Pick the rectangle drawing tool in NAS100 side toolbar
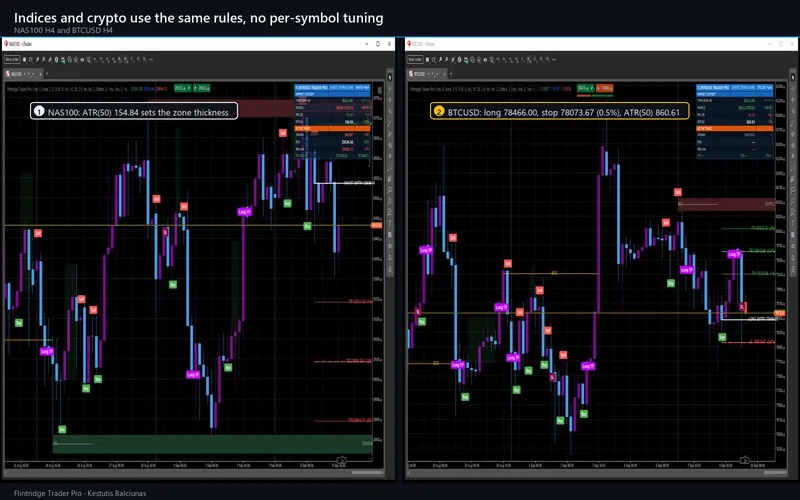Screen dimensions: 800x500 (390, 190)
